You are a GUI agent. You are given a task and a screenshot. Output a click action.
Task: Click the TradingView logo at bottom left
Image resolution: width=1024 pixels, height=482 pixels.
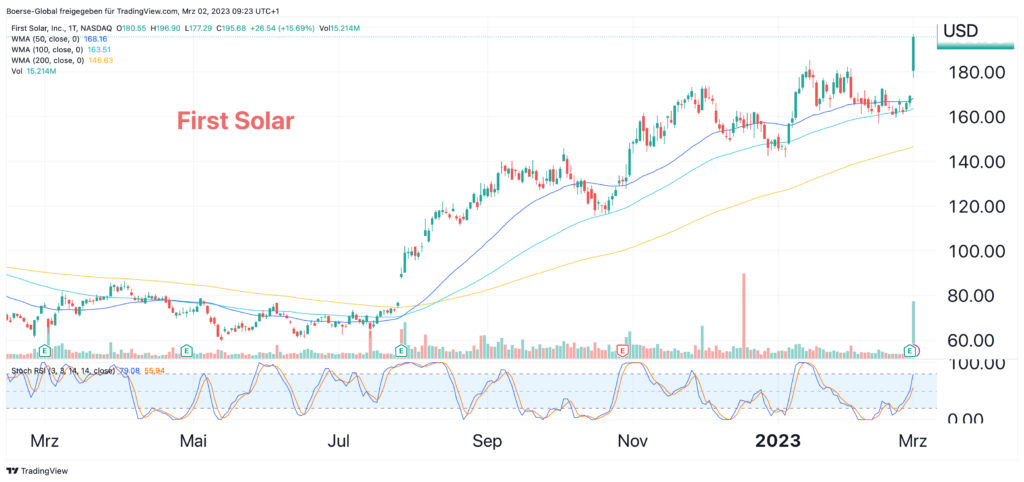(x=37, y=470)
